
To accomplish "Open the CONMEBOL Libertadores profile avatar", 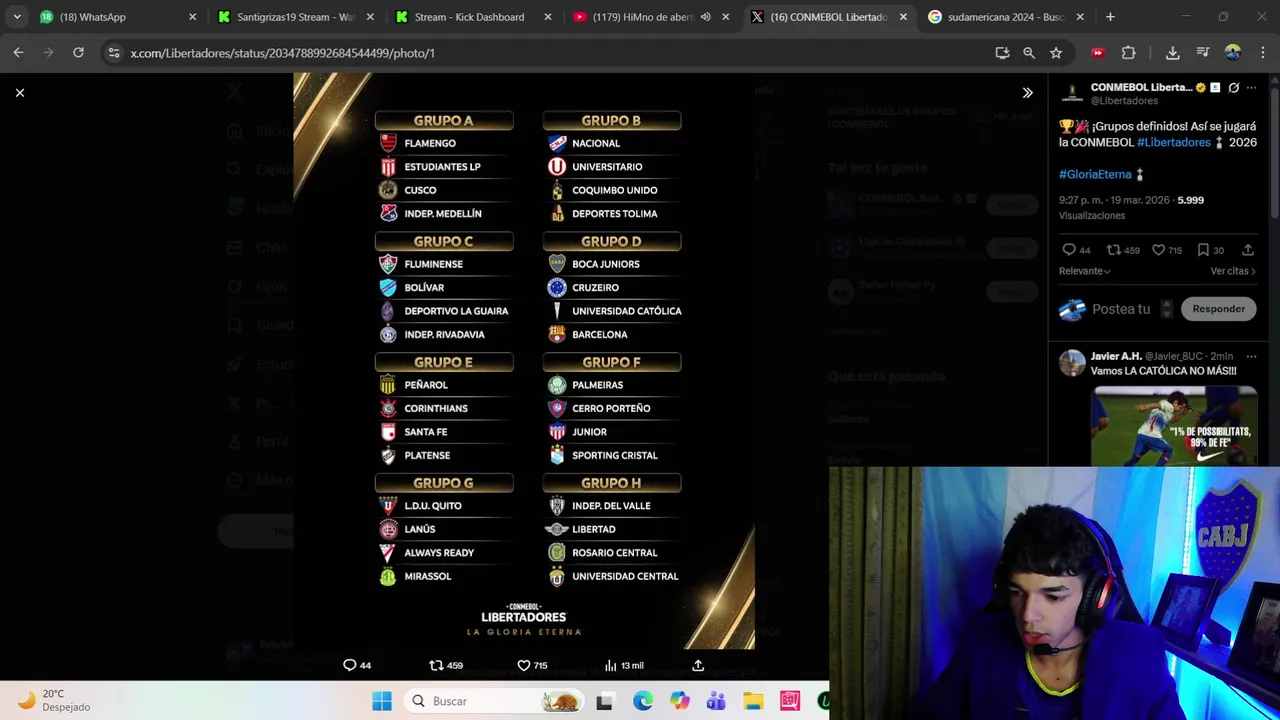I will [1072, 93].
